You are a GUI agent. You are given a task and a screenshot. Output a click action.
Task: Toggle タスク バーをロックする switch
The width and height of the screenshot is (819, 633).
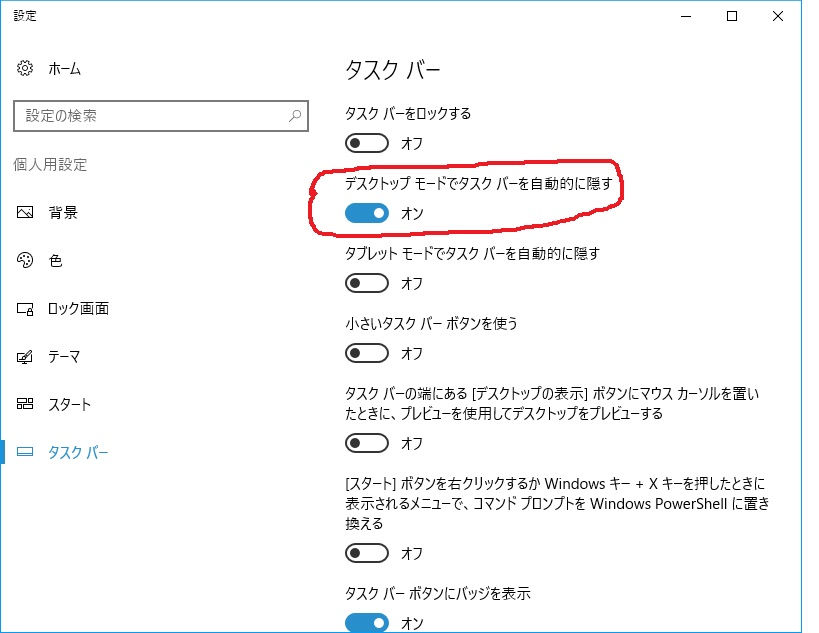367,143
